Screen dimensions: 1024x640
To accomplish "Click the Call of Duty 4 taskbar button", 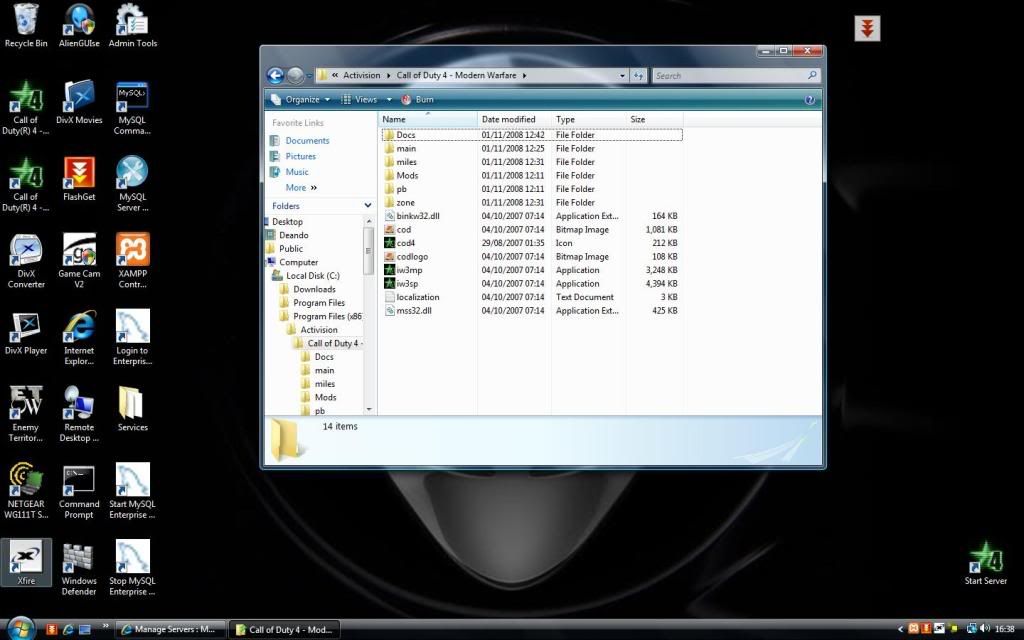I will click(285, 630).
